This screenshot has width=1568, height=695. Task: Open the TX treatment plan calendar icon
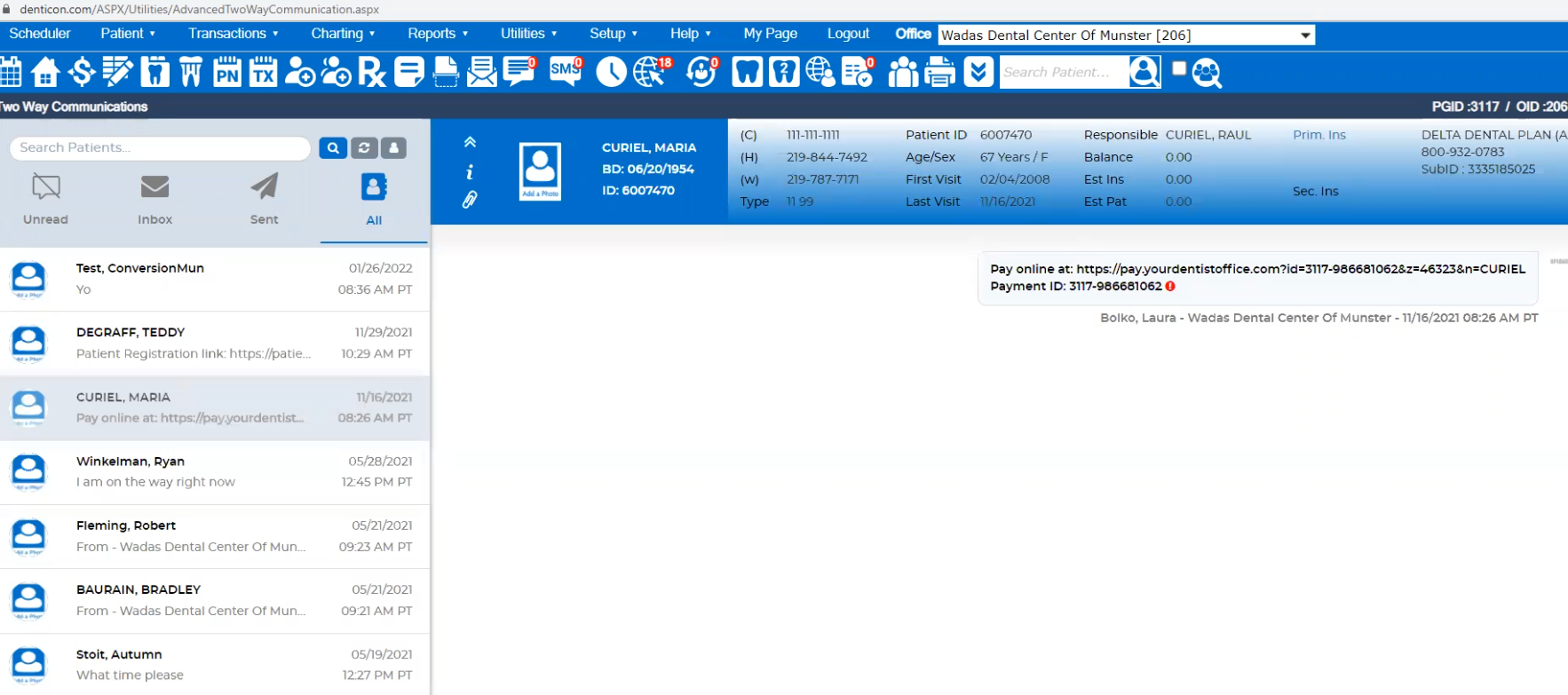pyautogui.click(x=263, y=72)
